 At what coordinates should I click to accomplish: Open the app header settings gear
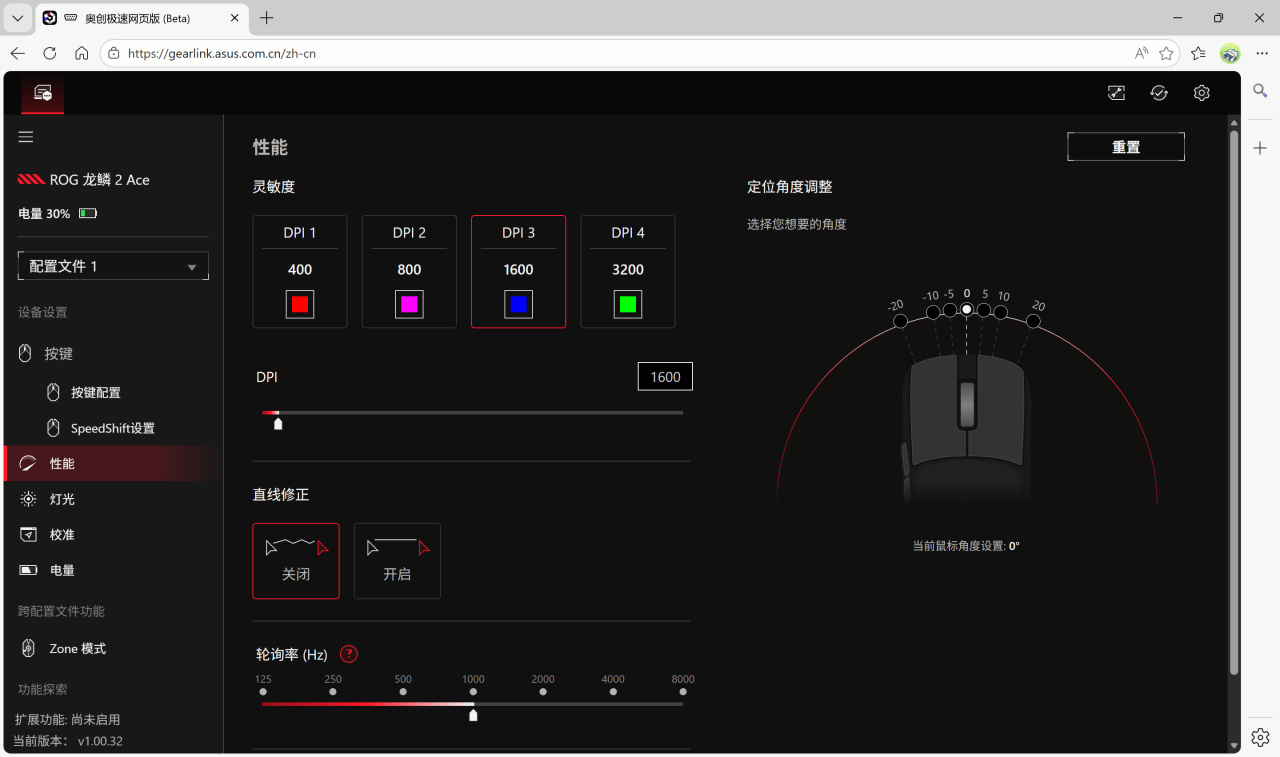(1202, 93)
